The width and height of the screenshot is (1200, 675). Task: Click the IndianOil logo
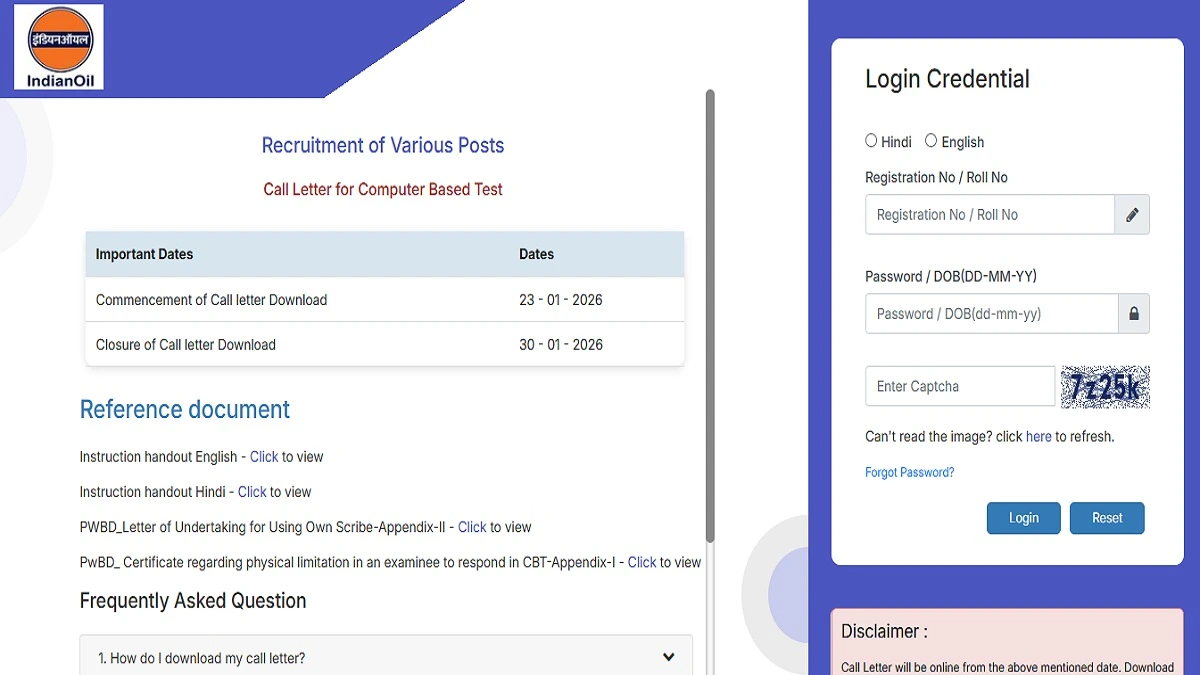(x=57, y=46)
